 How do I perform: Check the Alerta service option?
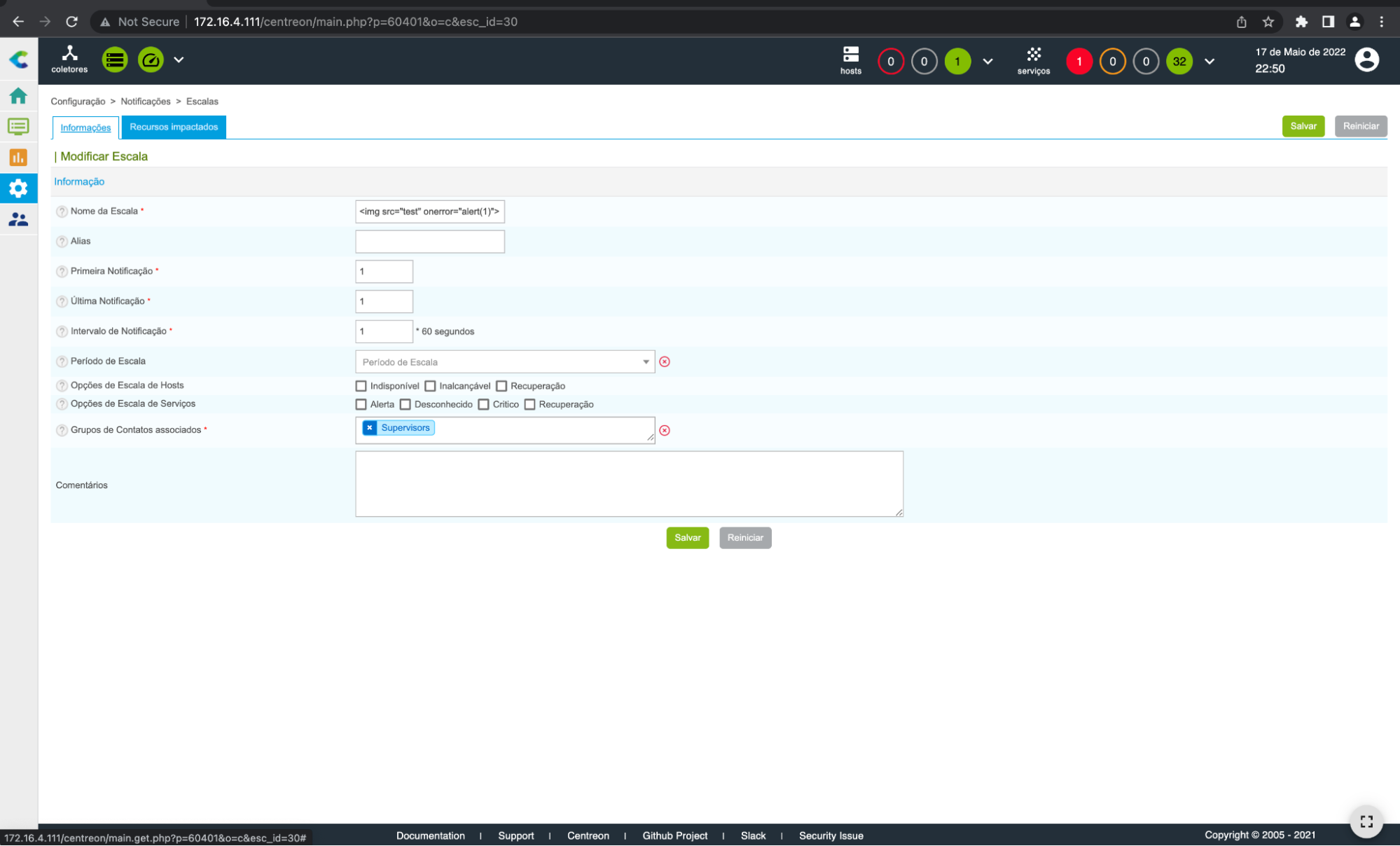[x=361, y=404]
